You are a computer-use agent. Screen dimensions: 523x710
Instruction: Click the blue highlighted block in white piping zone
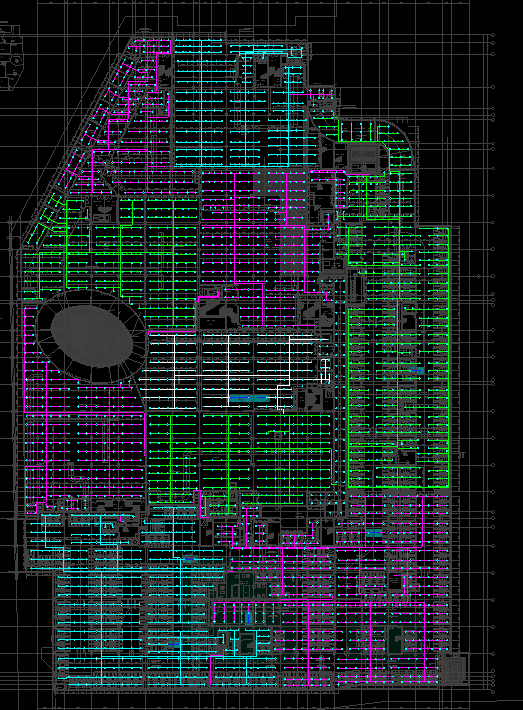pos(249,399)
